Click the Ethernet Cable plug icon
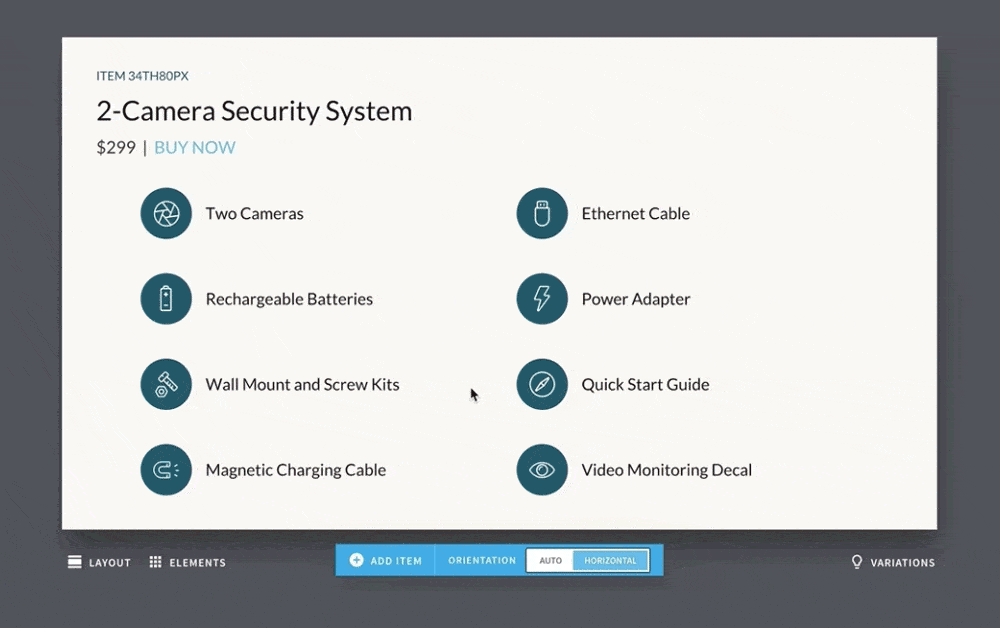This screenshot has width=1000, height=628. click(x=542, y=213)
